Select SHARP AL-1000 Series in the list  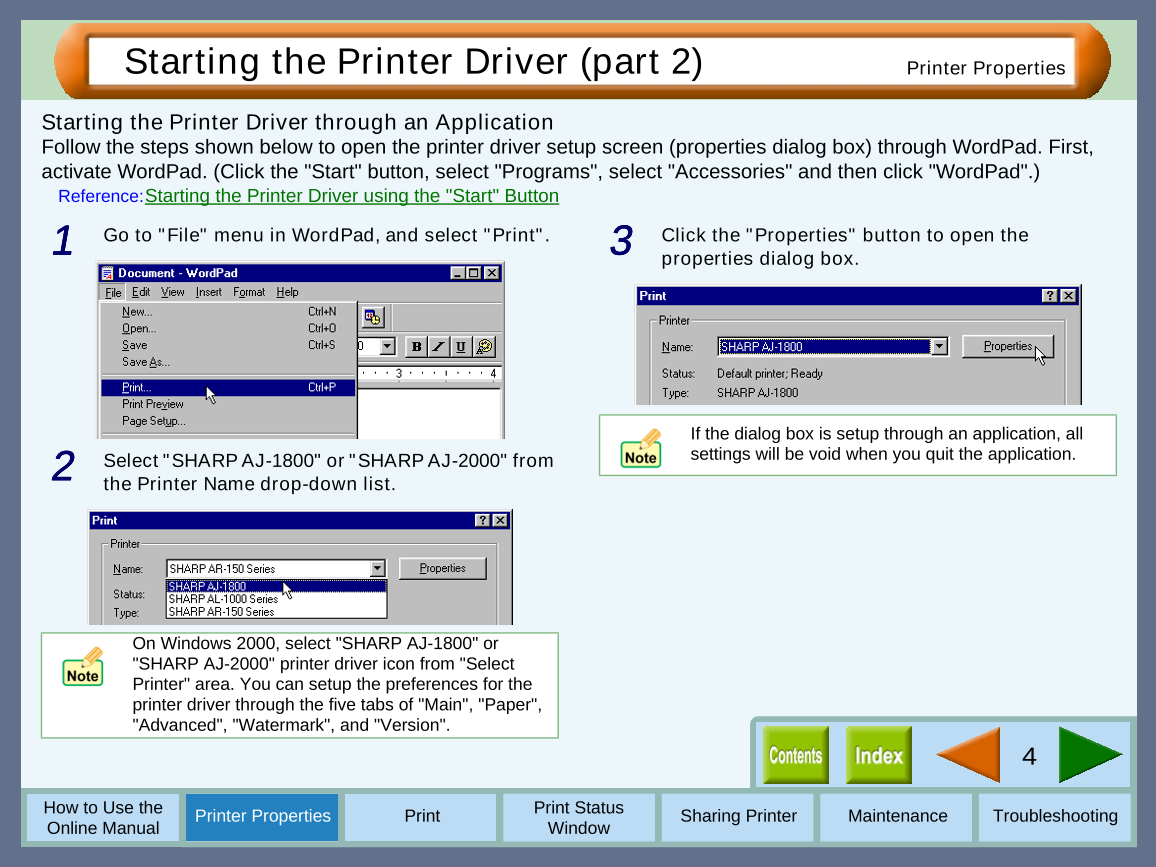[x=276, y=599]
